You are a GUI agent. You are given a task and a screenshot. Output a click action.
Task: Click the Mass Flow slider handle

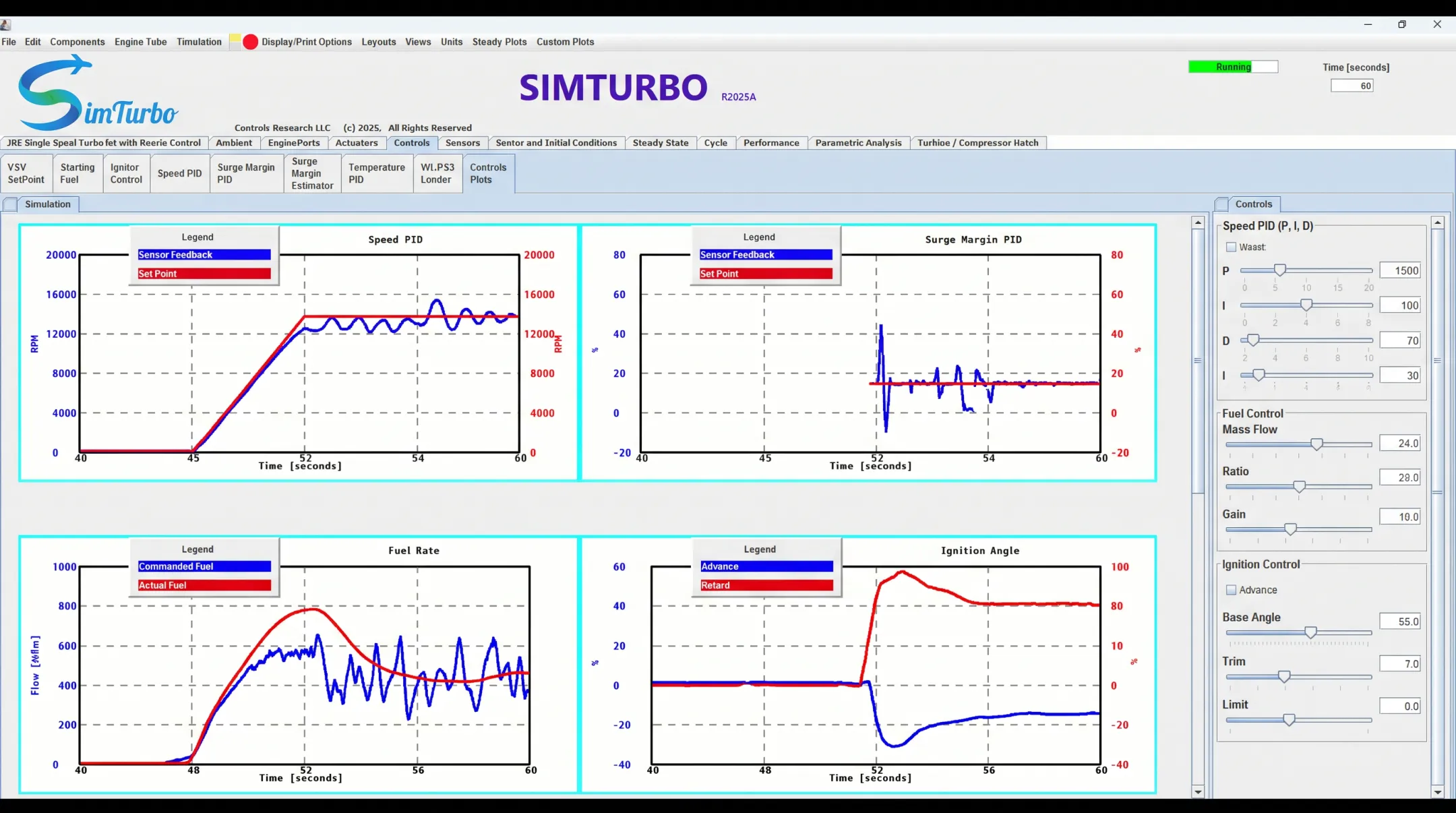tap(1316, 444)
